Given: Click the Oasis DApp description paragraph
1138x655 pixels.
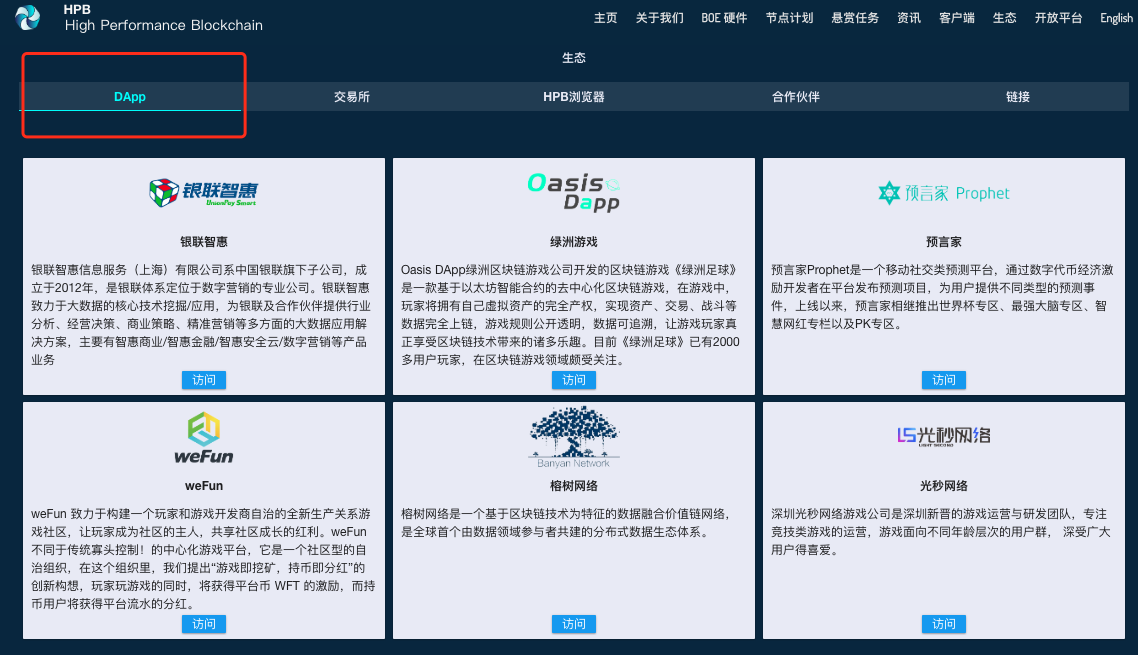Looking at the screenshot, I should click(570, 314).
